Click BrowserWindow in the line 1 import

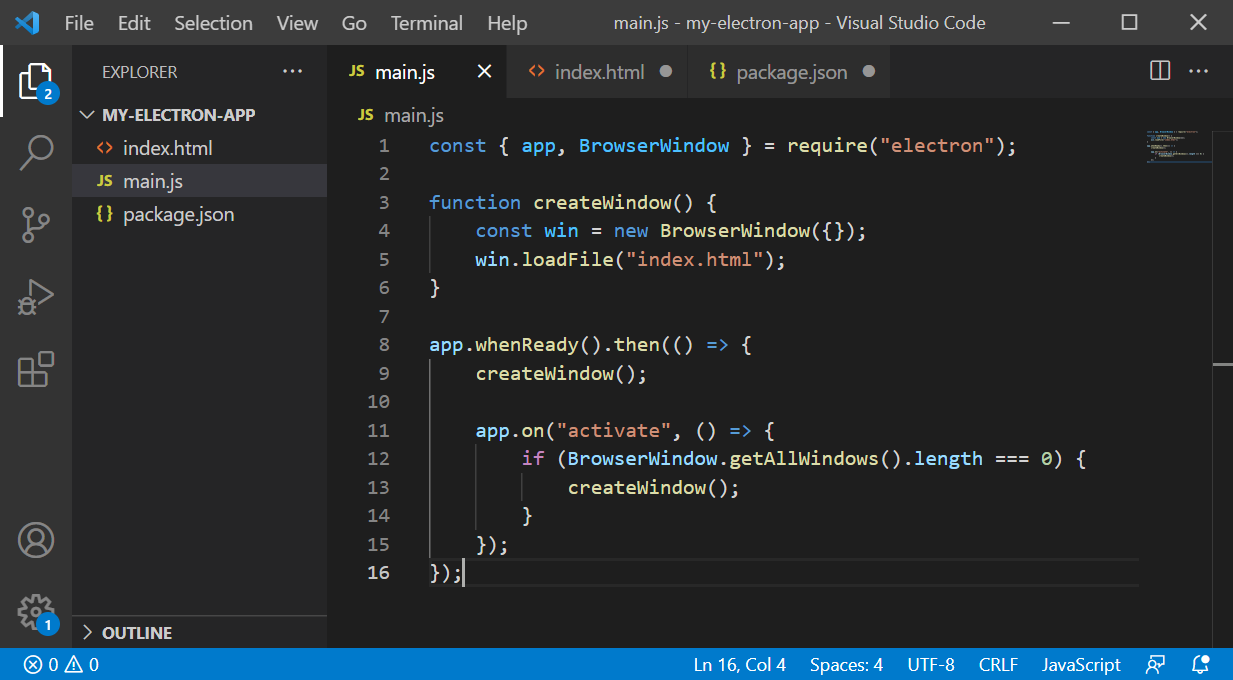(654, 146)
